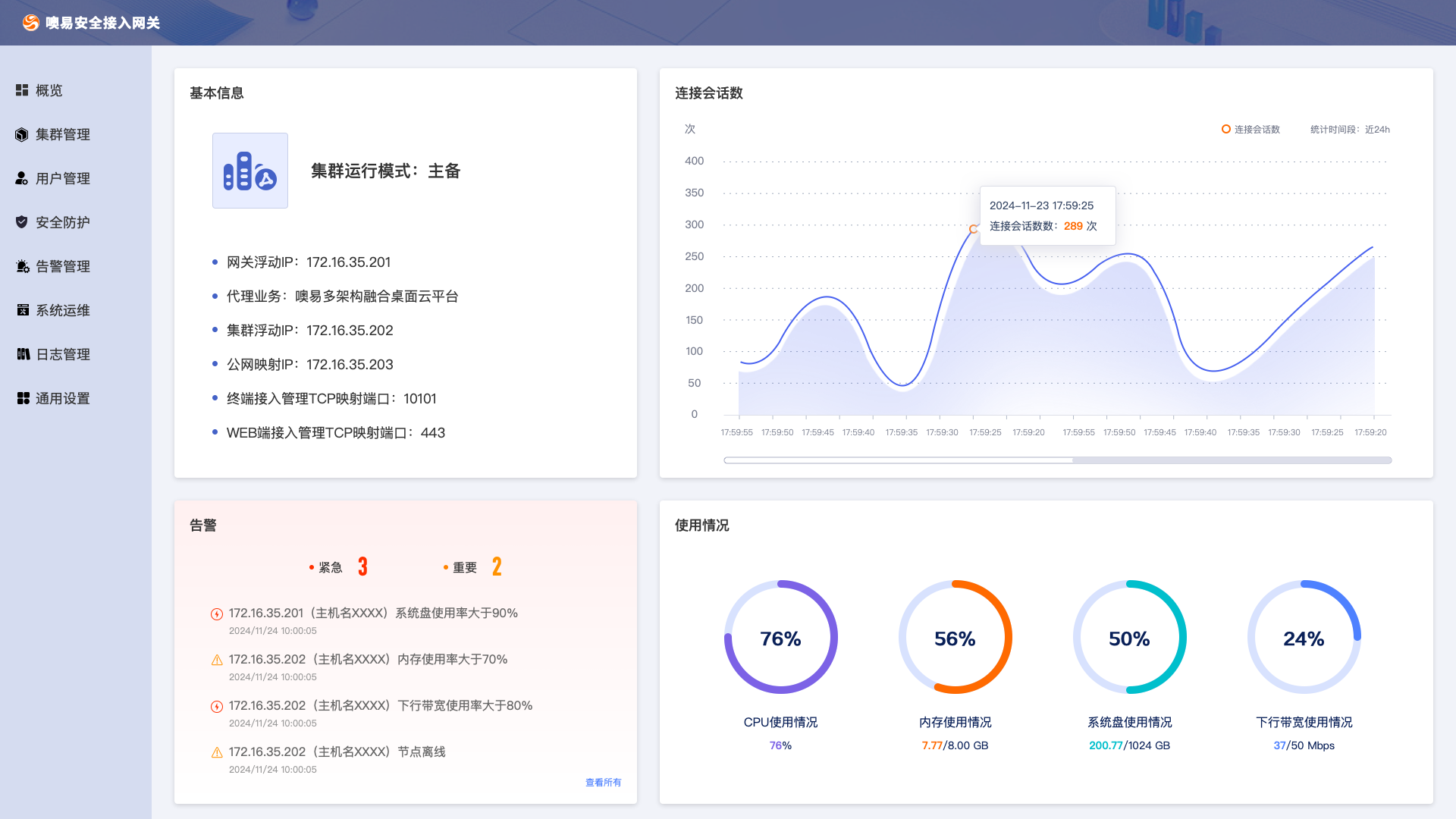This screenshot has height=819, width=1456.
Task: Click the security protection shield icon
Action: tap(22, 222)
